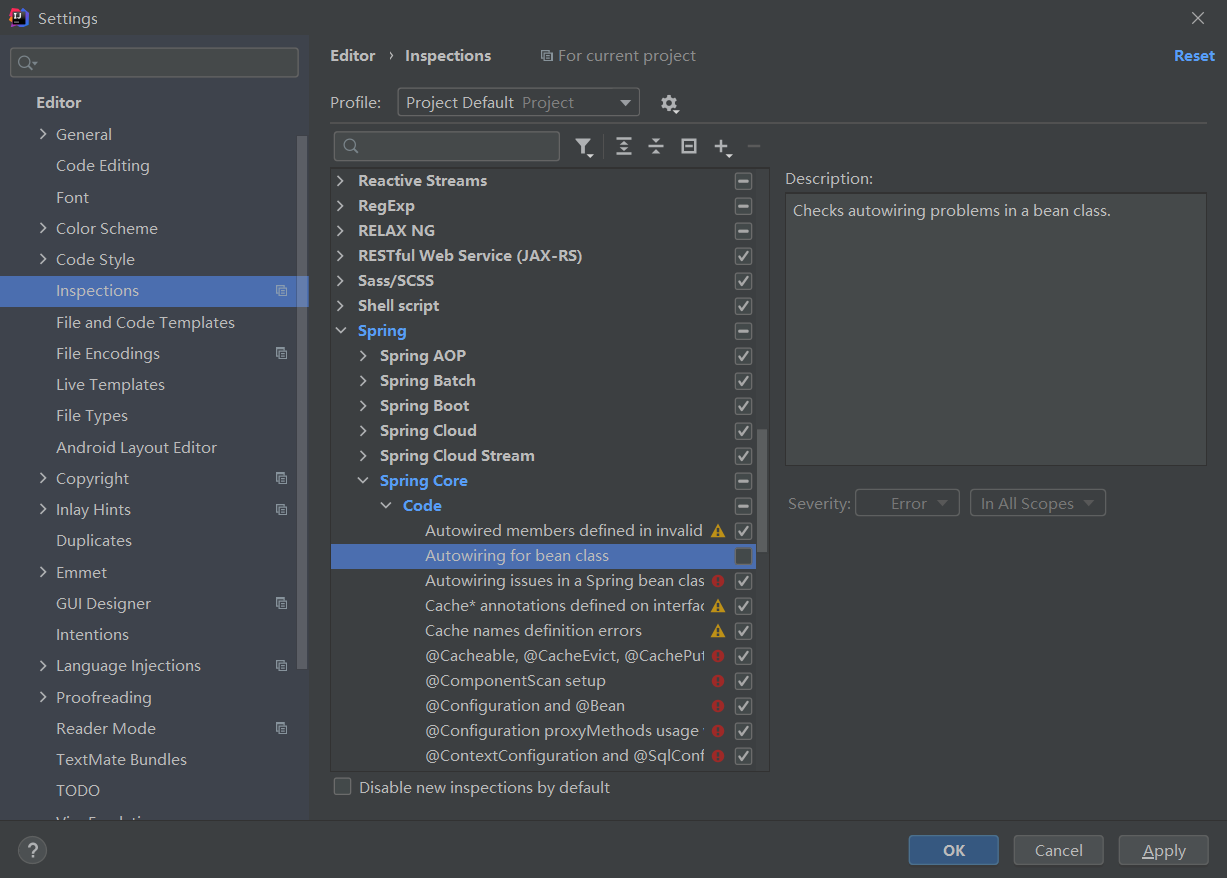Expand the General settings node
The width and height of the screenshot is (1227, 878).
click(x=43, y=134)
